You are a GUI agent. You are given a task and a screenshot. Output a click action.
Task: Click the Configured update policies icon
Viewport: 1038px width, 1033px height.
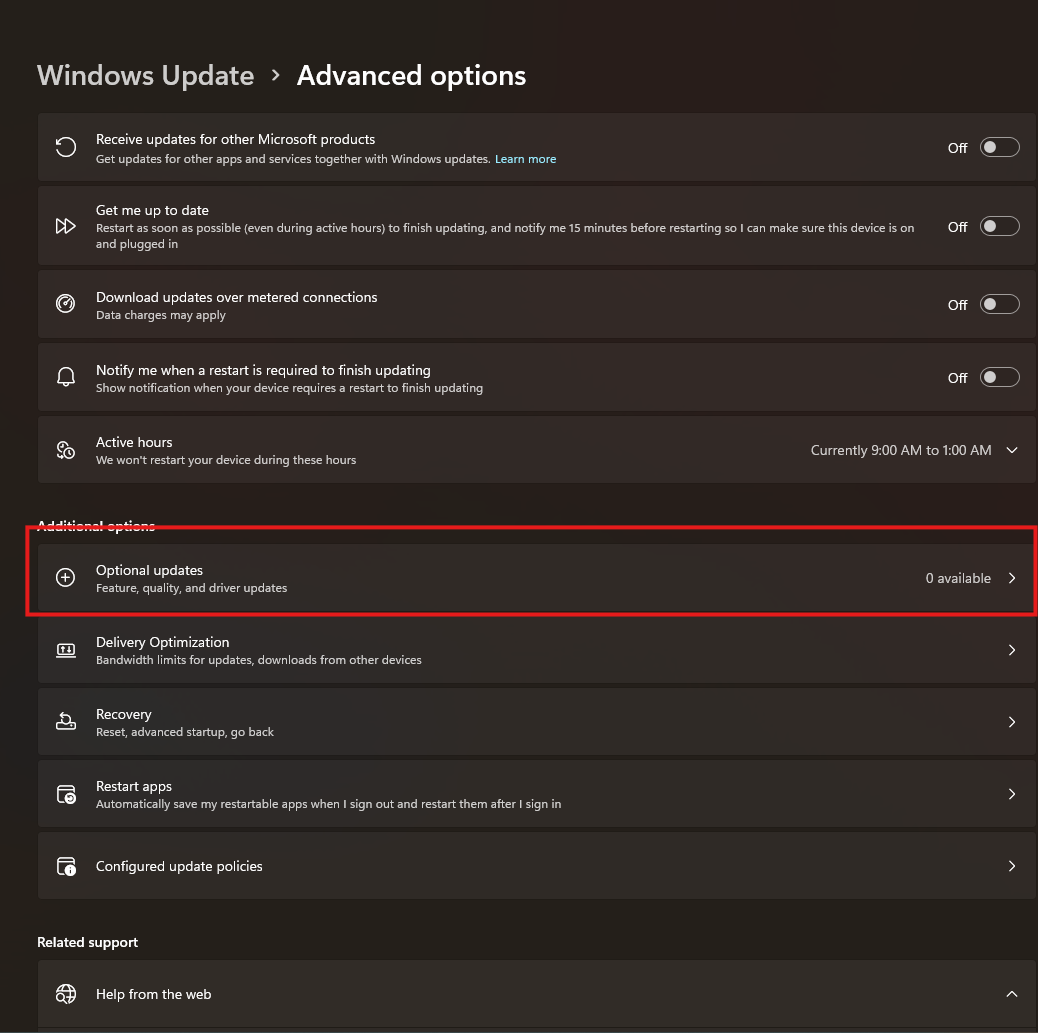66,866
